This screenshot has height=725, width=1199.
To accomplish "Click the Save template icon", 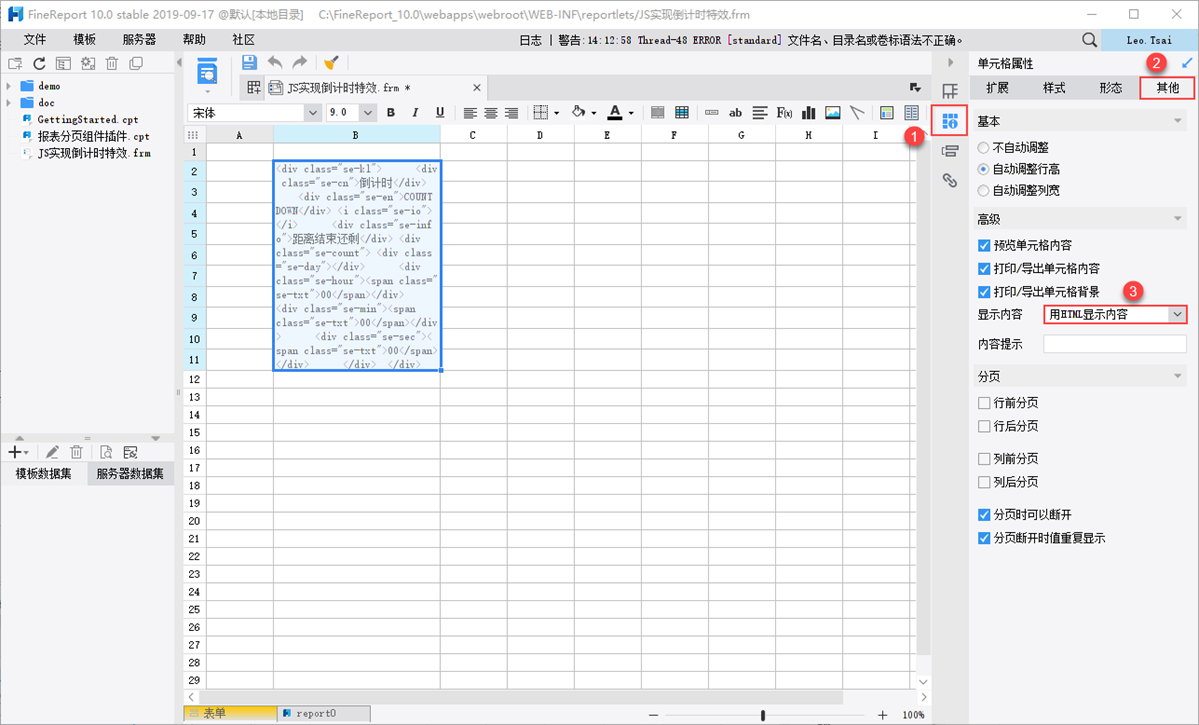I will coord(249,63).
